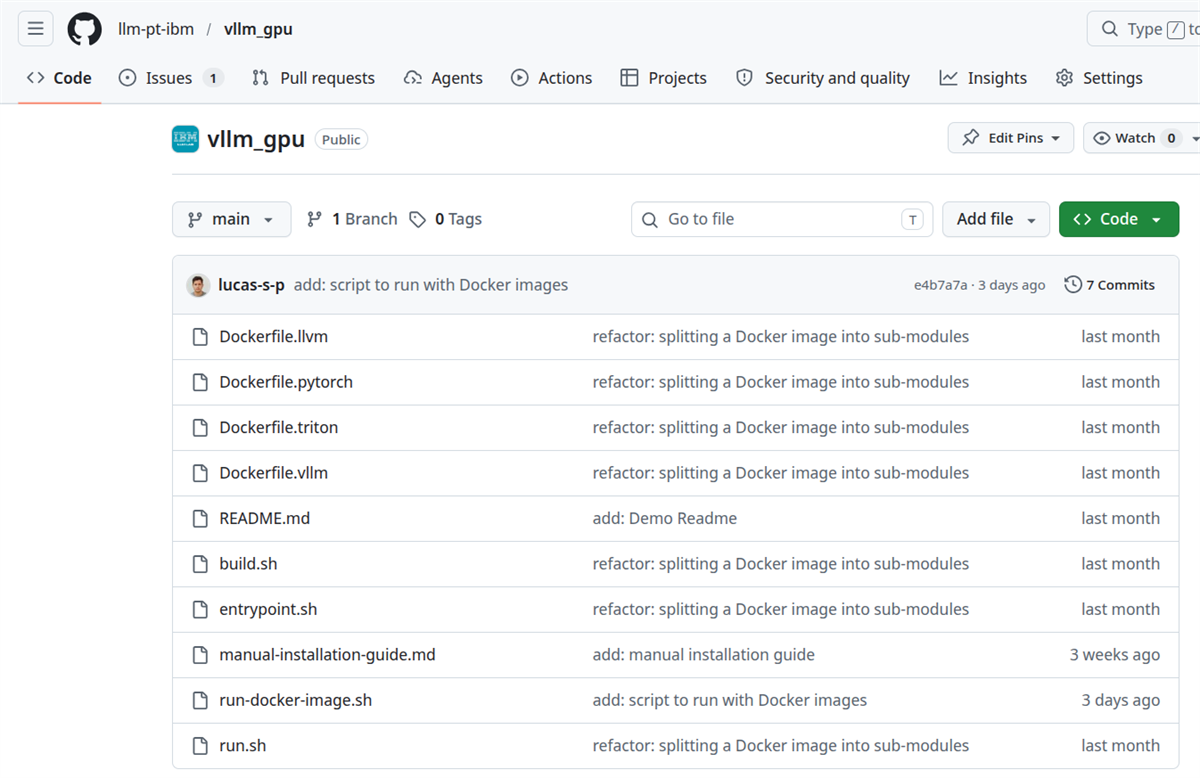The width and height of the screenshot is (1200, 778).
Task: Click the file icon beside manual-installation-guide.md
Action: pyautogui.click(x=200, y=655)
